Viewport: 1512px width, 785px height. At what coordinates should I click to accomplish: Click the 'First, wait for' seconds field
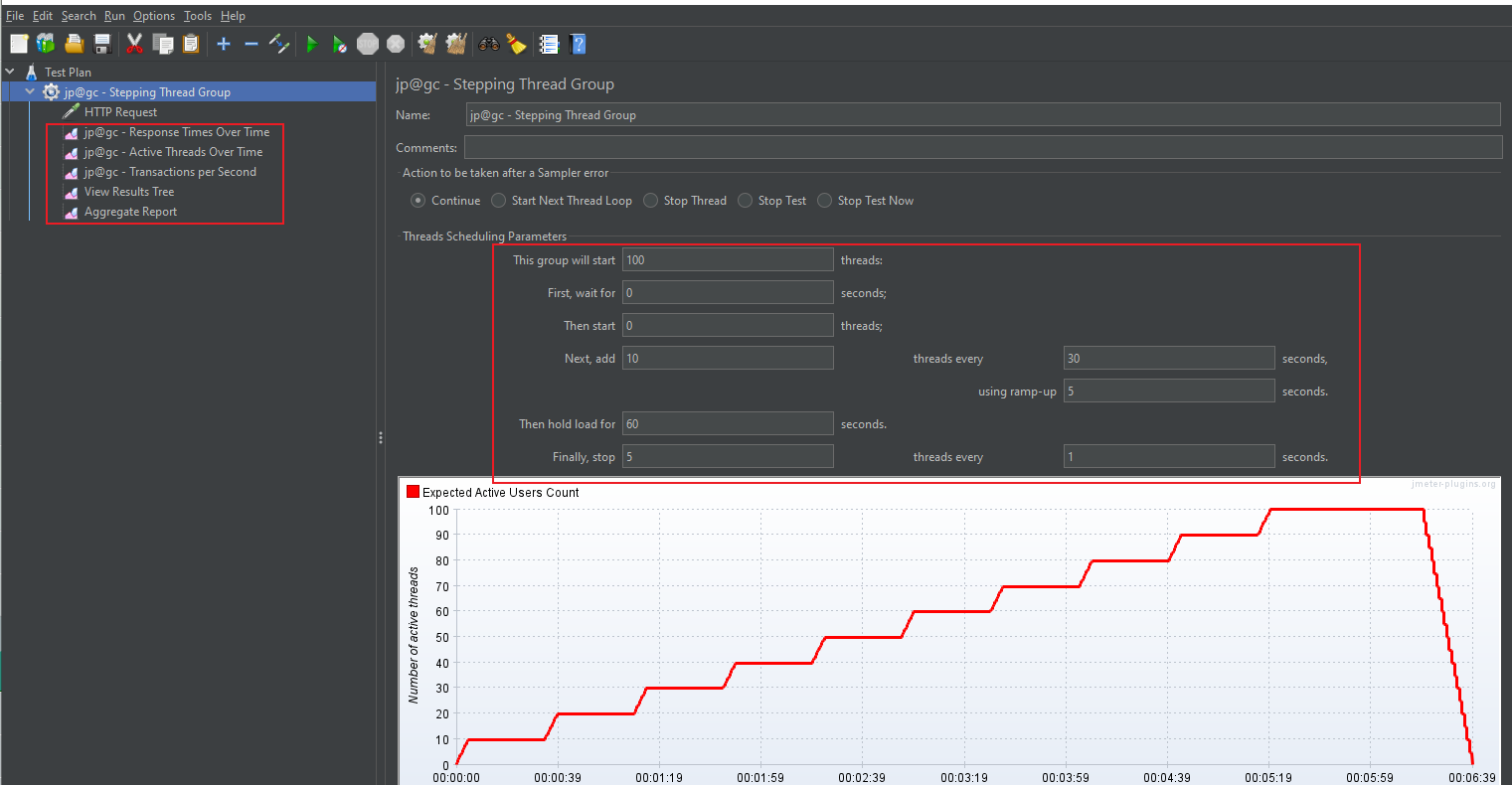[728, 292]
